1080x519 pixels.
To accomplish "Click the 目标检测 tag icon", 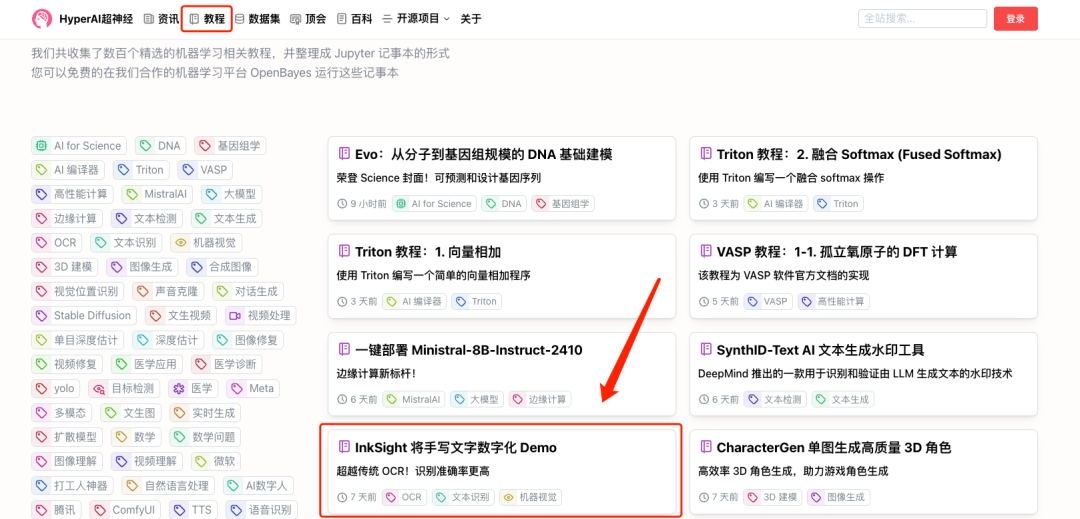I will [98, 389].
